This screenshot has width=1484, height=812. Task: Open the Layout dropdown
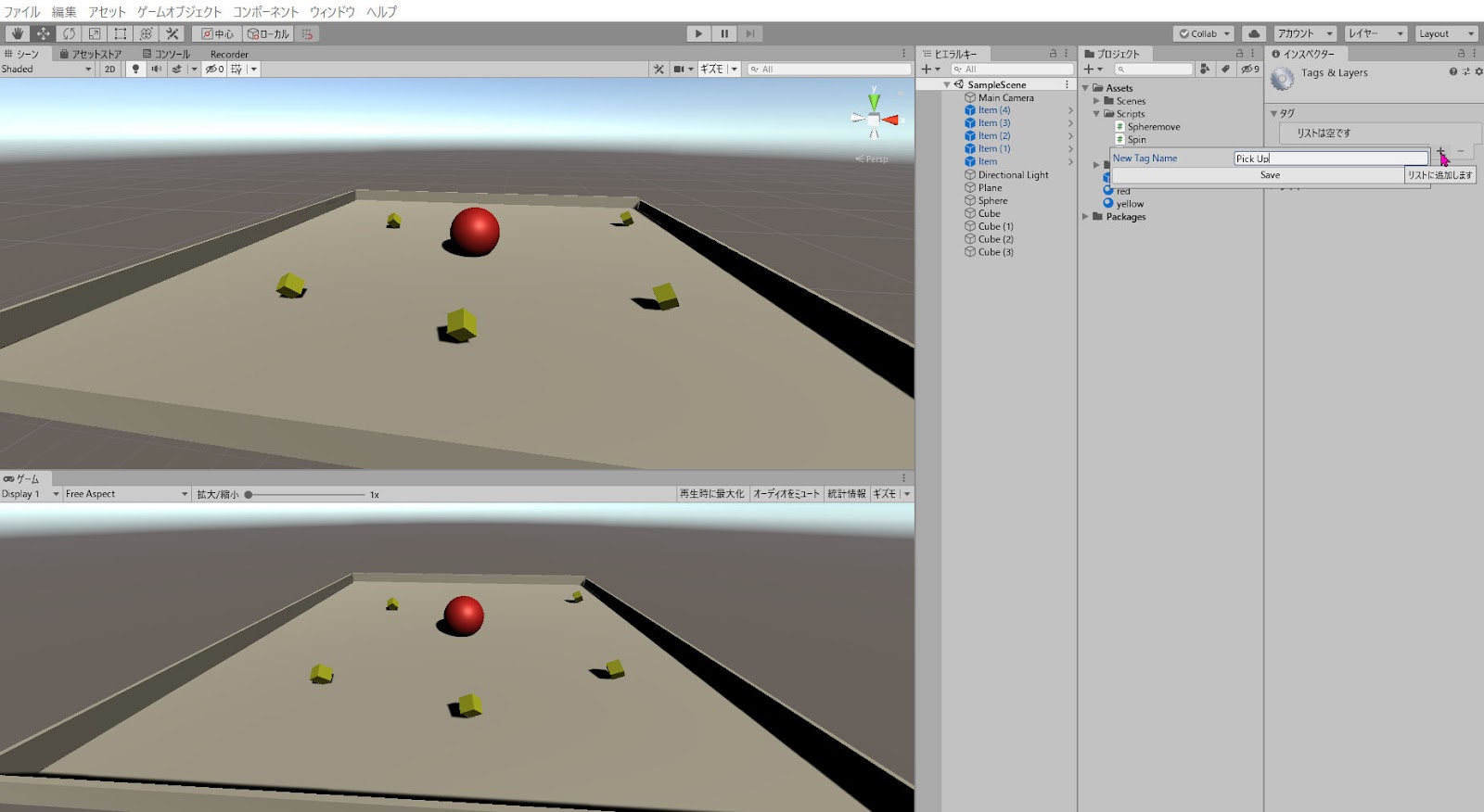[1446, 33]
